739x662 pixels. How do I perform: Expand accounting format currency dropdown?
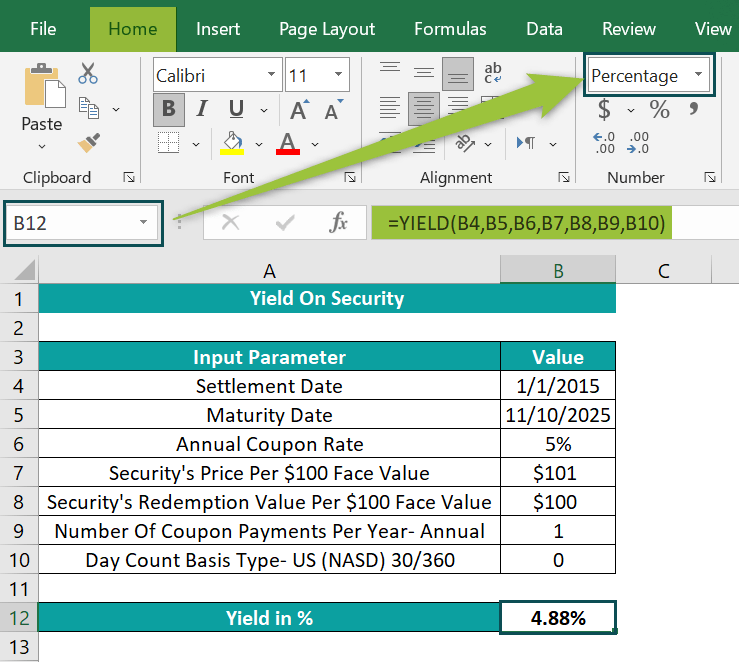[631, 110]
